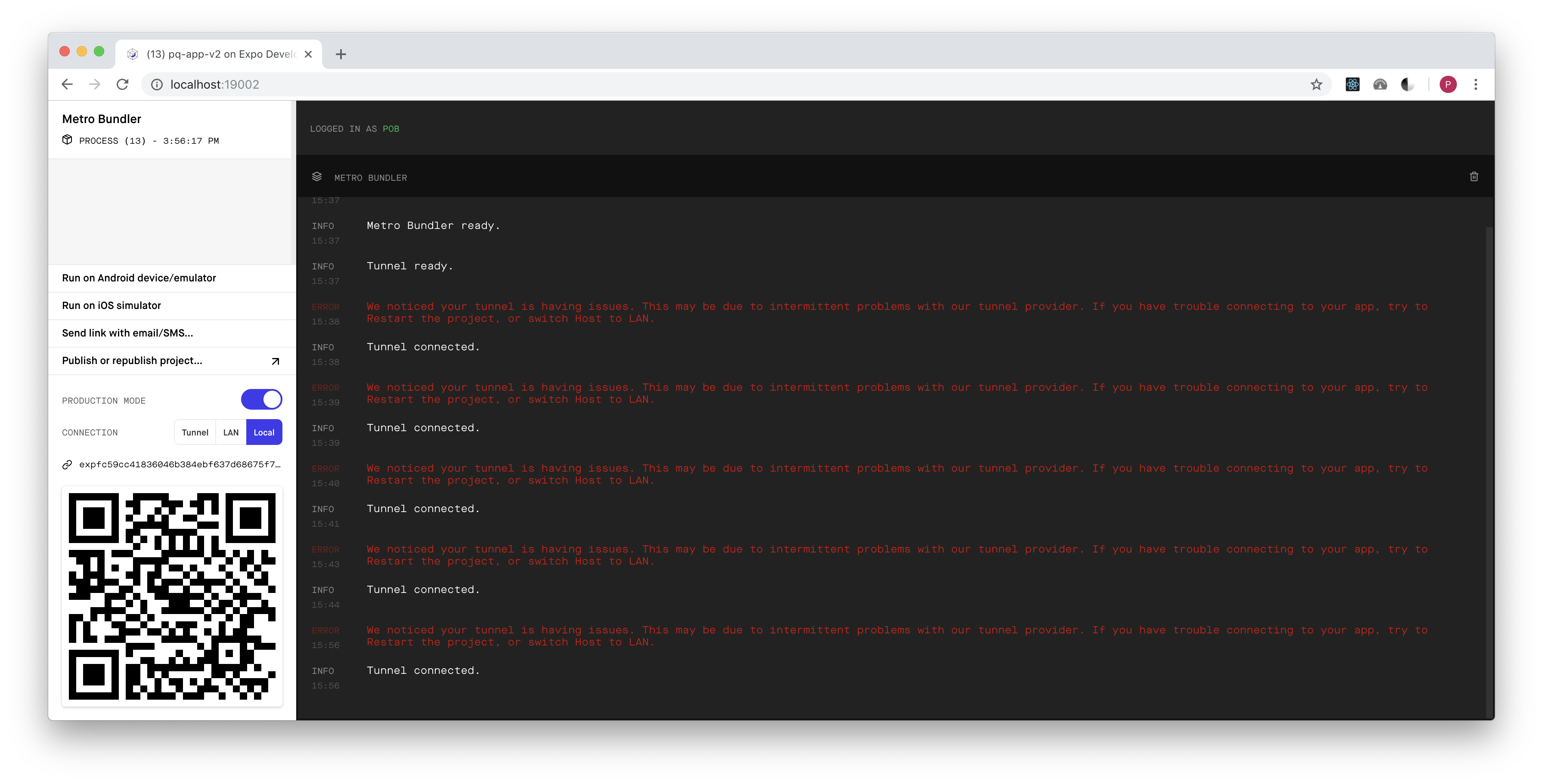1543x784 pixels.
Task: Switch connection to Tunnel
Action: click(195, 432)
